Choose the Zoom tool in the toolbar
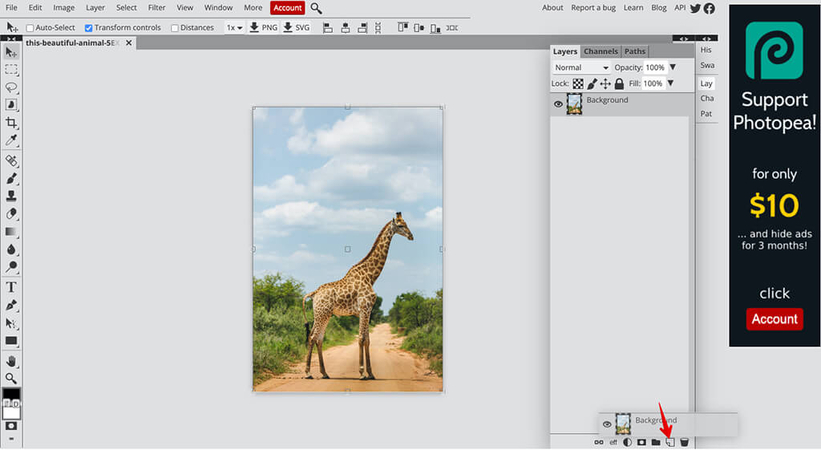The width and height of the screenshot is (821, 450). click(x=11, y=378)
